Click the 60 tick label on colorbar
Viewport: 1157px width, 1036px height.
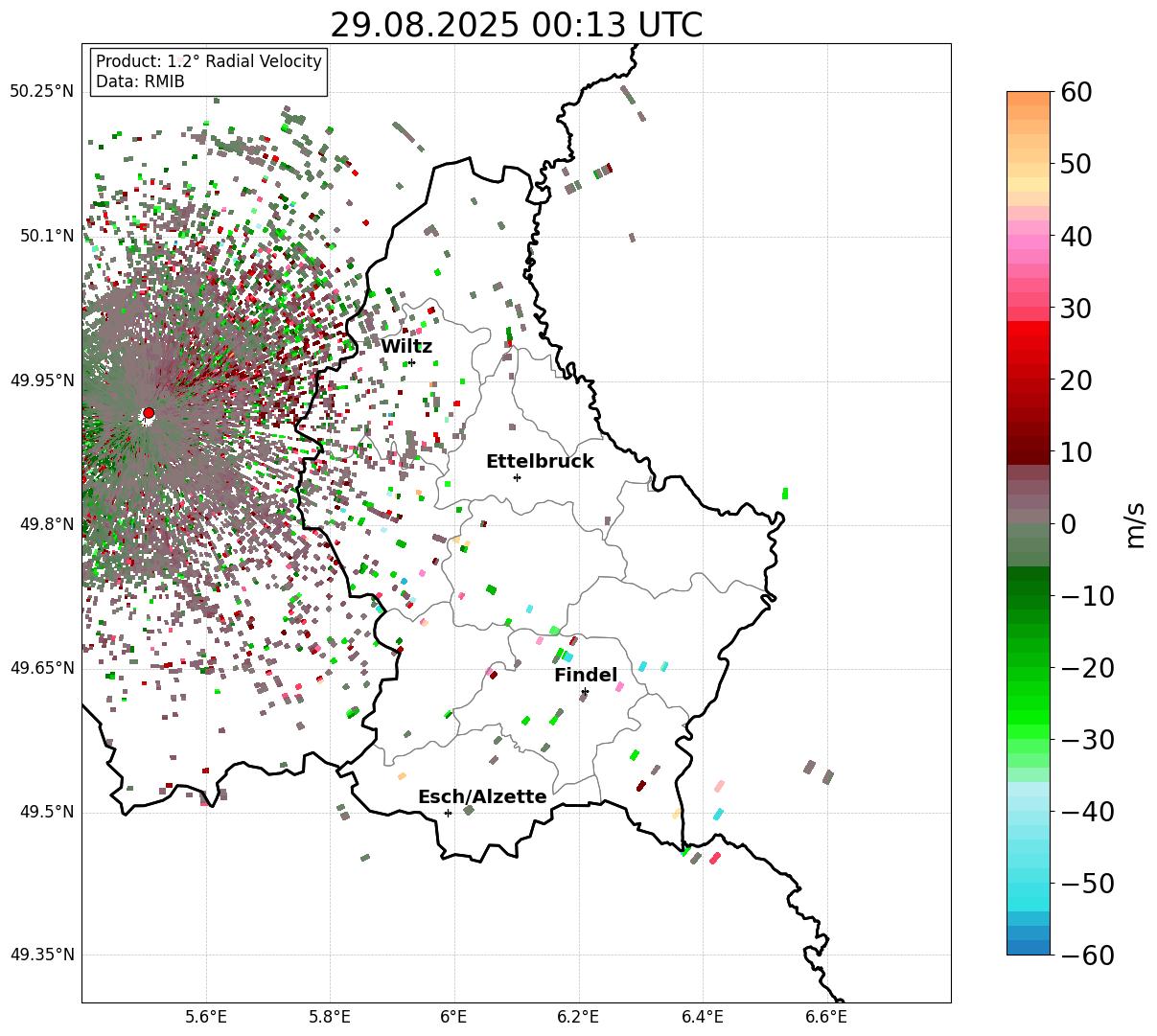[x=1077, y=93]
